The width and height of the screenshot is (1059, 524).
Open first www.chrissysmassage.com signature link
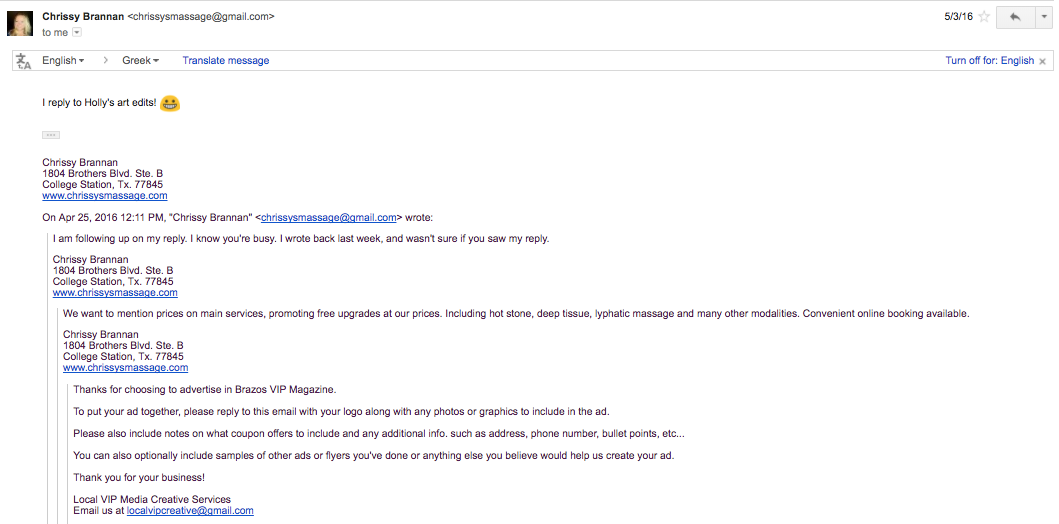105,196
